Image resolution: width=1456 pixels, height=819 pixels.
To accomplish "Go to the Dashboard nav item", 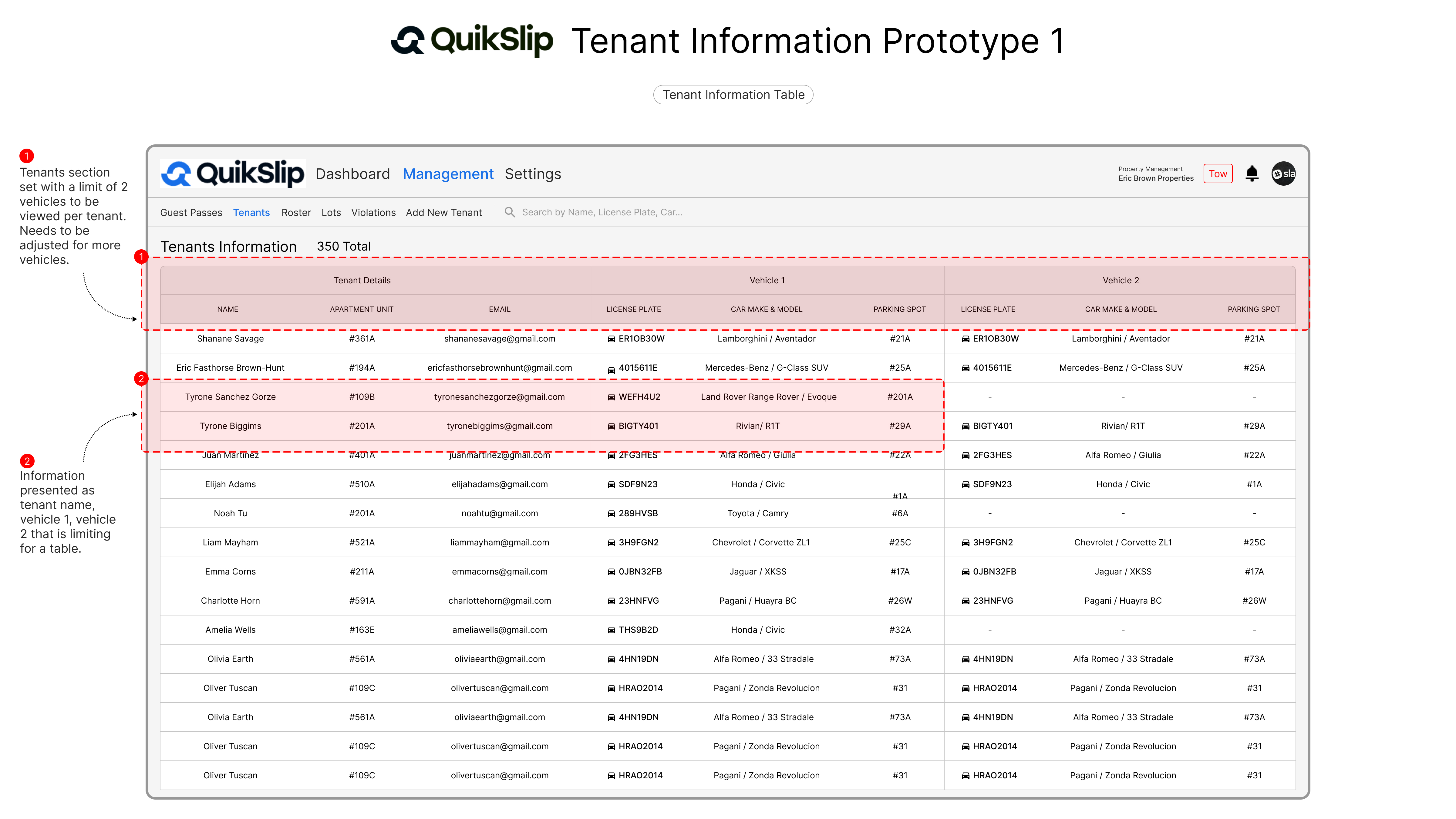I will click(352, 174).
